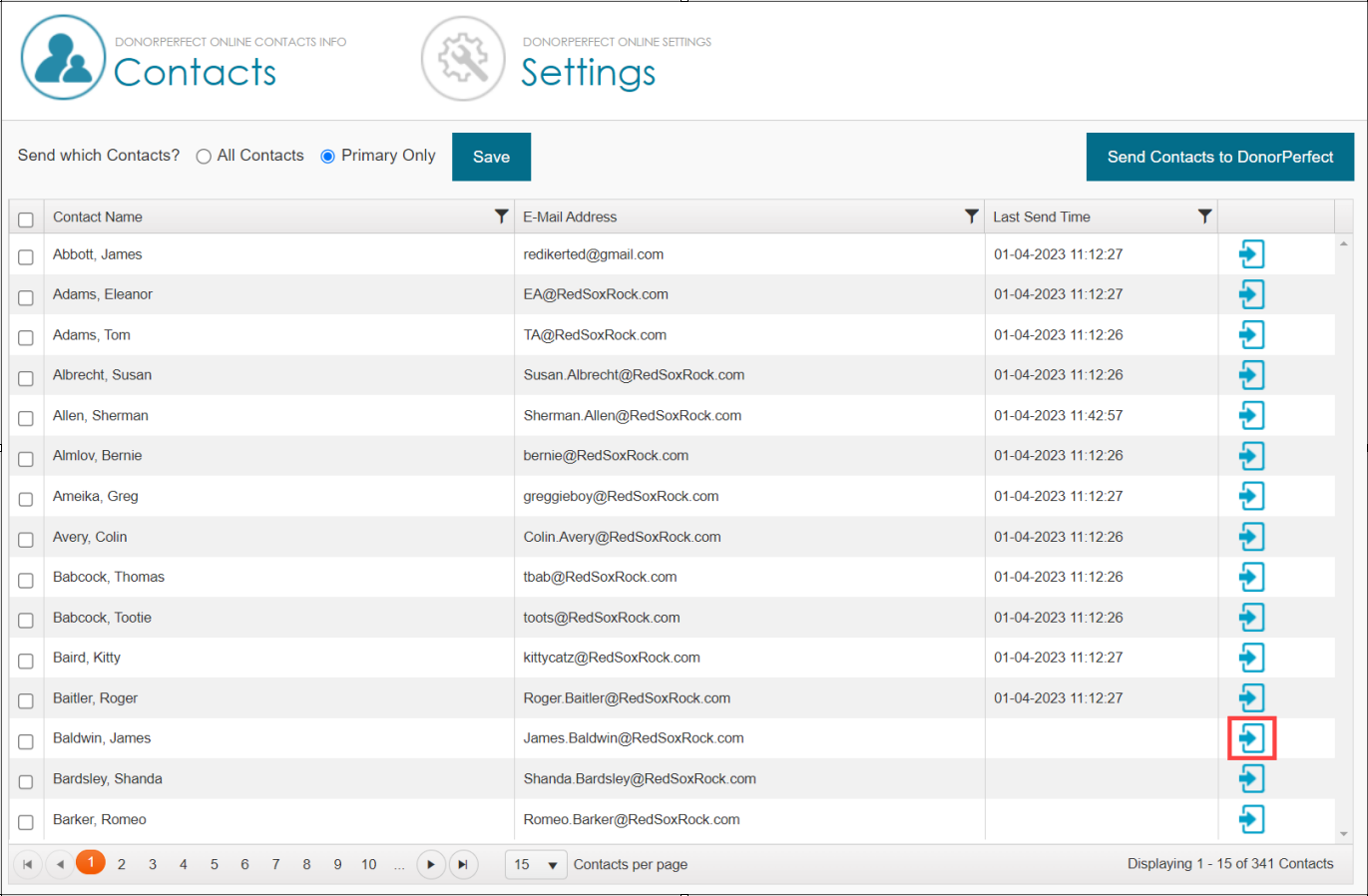Go to previous page of contacts
This screenshot has height=896, width=1368.
click(x=60, y=864)
